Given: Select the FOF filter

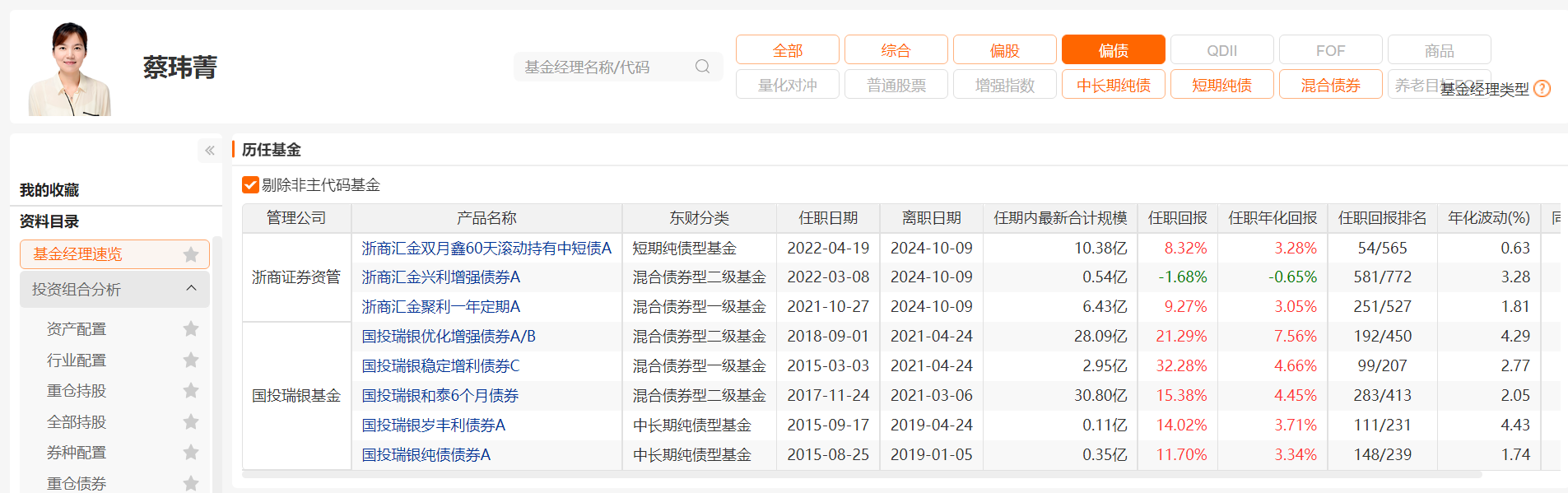Looking at the screenshot, I should 1331,49.
